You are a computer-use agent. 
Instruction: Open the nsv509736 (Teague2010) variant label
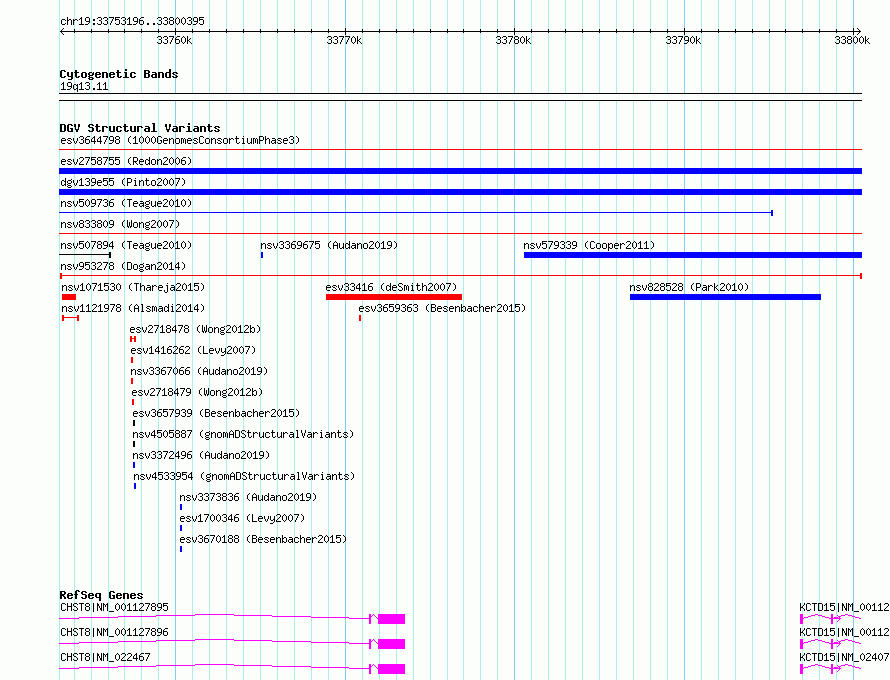pyautogui.click(x=126, y=203)
